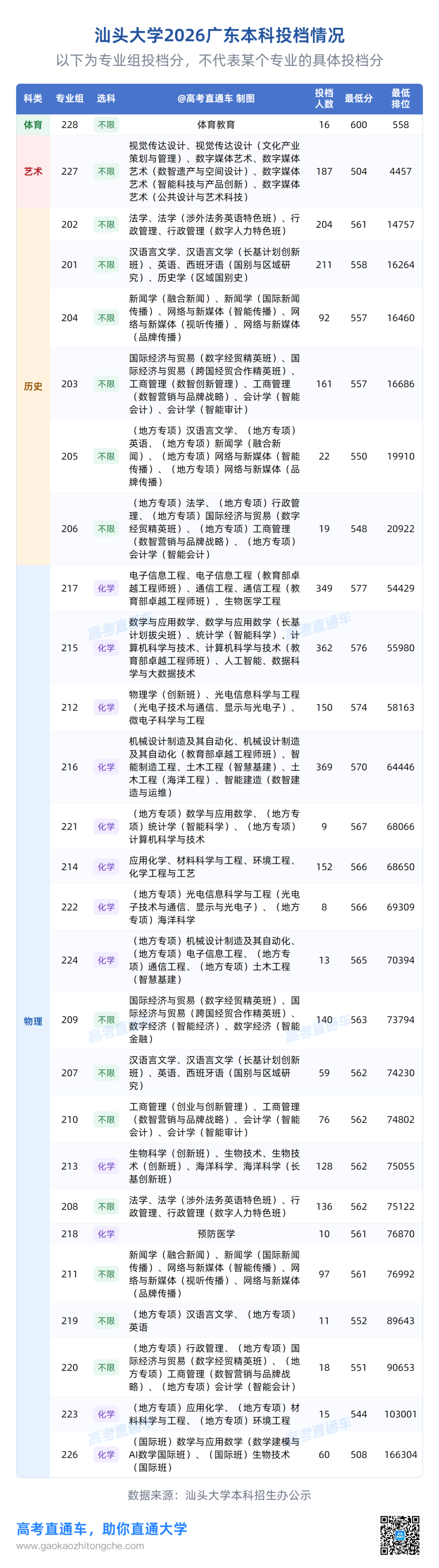Click the admitted count 362
Image resolution: width=439 pixels, height=1568 pixels.
324,648
